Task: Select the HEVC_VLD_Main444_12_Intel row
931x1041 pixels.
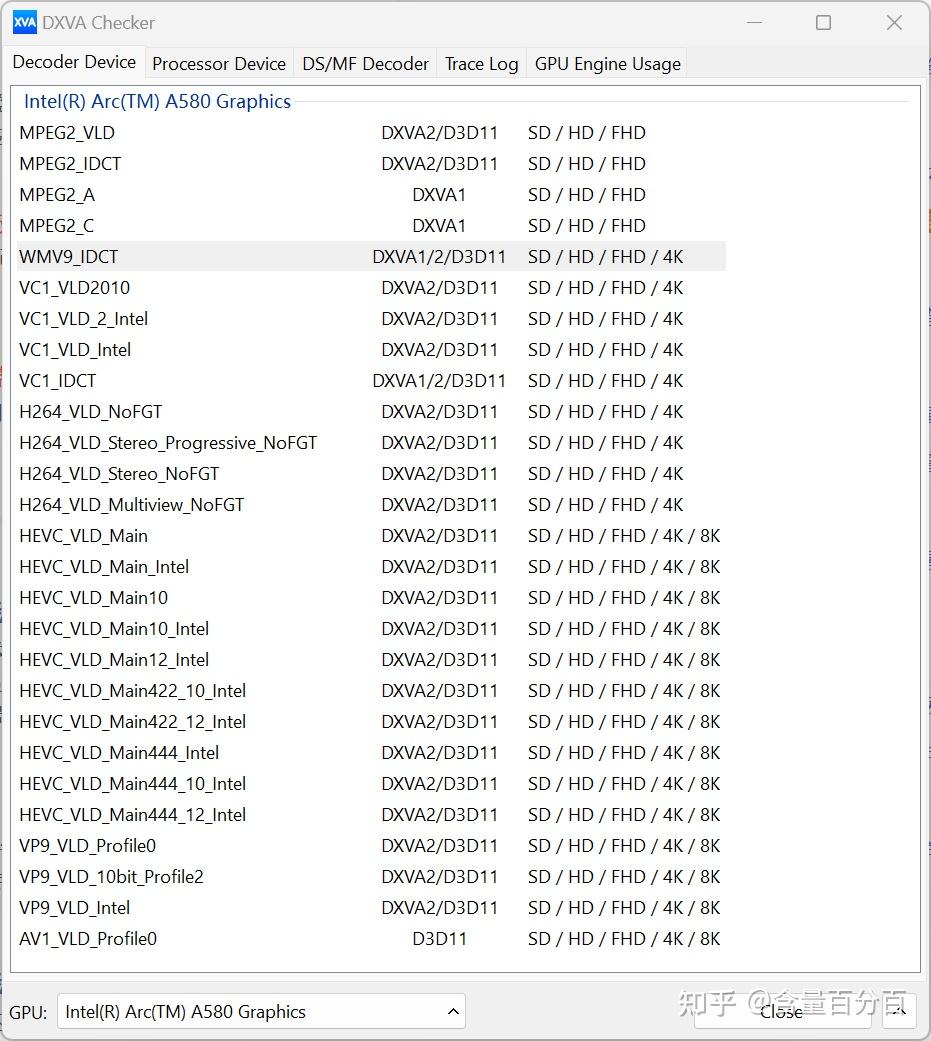Action: tap(371, 815)
